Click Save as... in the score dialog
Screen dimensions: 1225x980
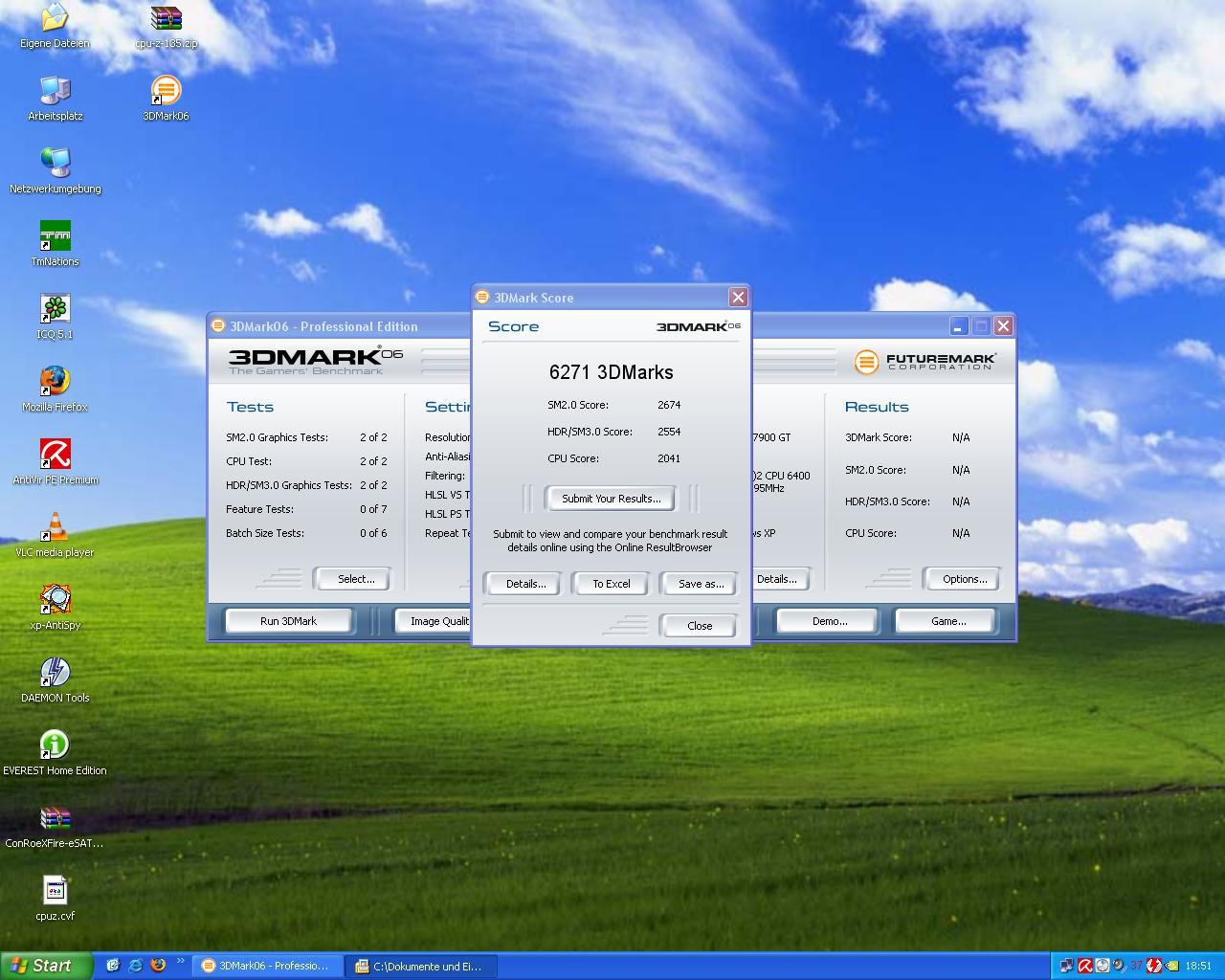(x=700, y=584)
